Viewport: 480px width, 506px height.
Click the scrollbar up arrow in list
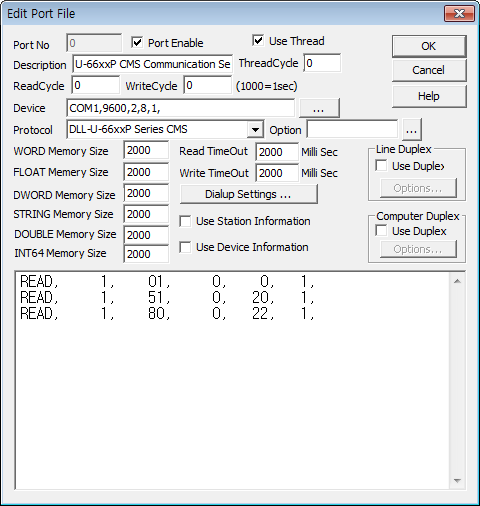click(x=457, y=281)
